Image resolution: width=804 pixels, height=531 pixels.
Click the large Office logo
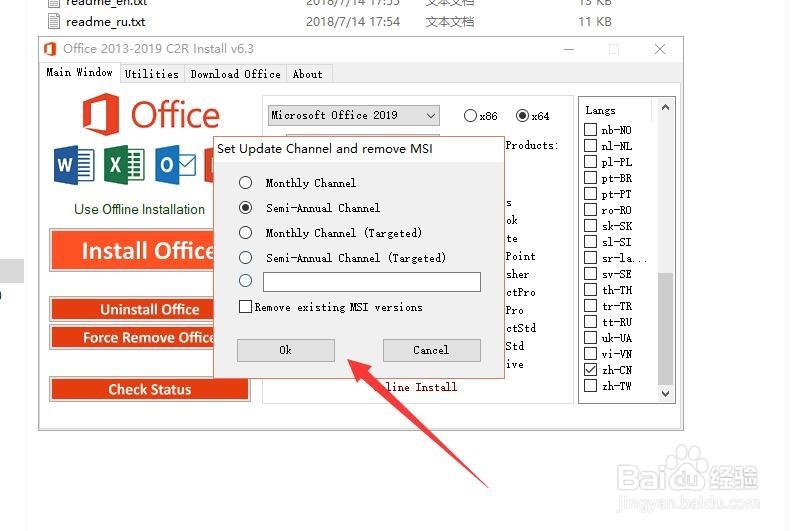pyautogui.click(x=151, y=114)
